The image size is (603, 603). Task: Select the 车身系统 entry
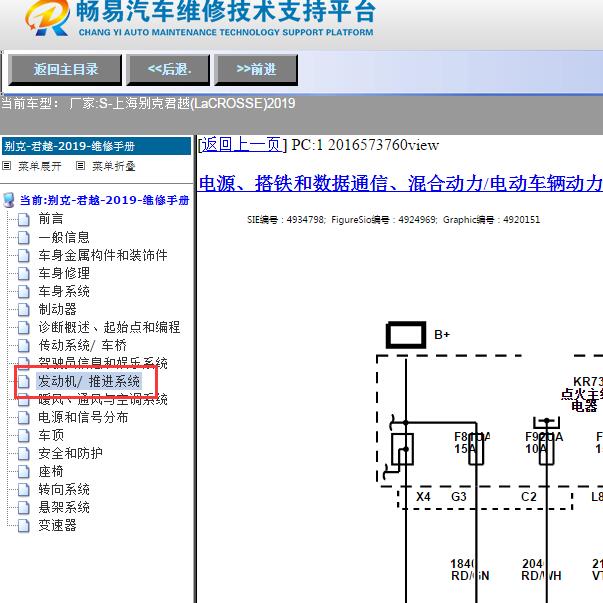[x=64, y=291]
